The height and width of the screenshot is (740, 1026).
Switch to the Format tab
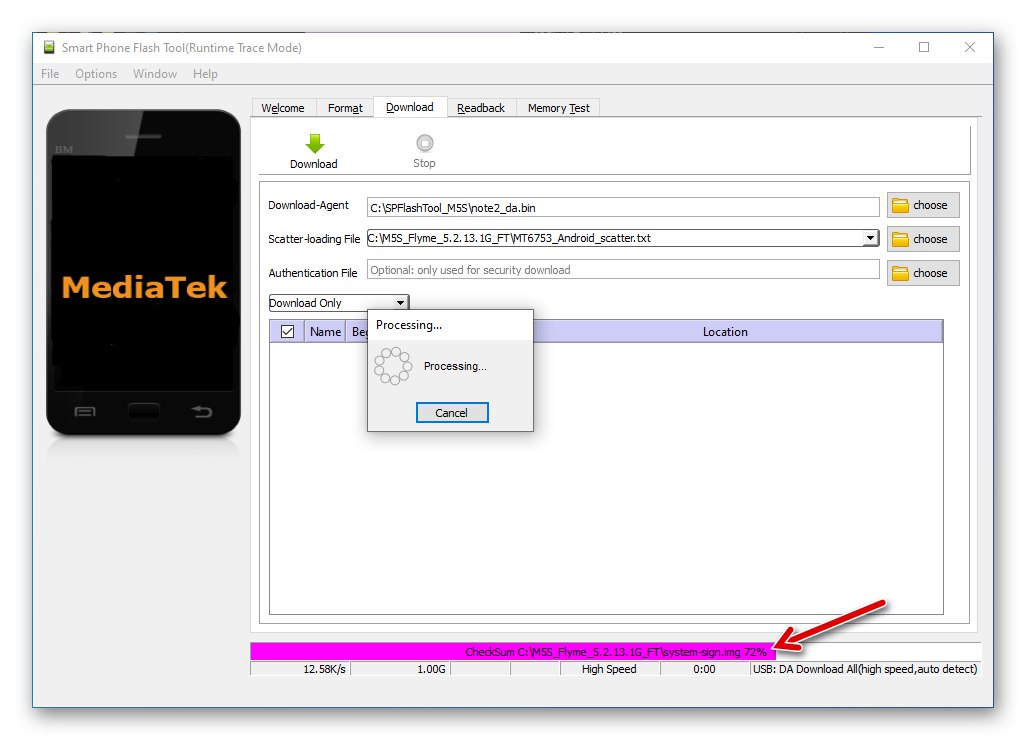coord(344,107)
